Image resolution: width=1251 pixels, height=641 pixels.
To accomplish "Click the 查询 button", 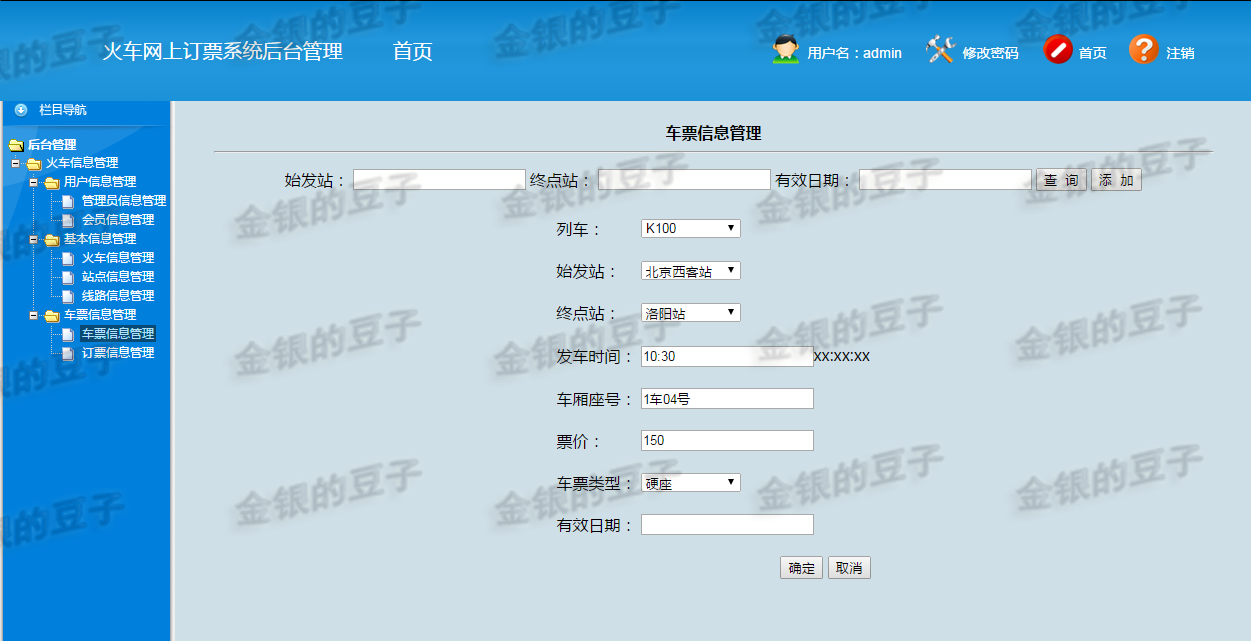I will [x=1060, y=179].
